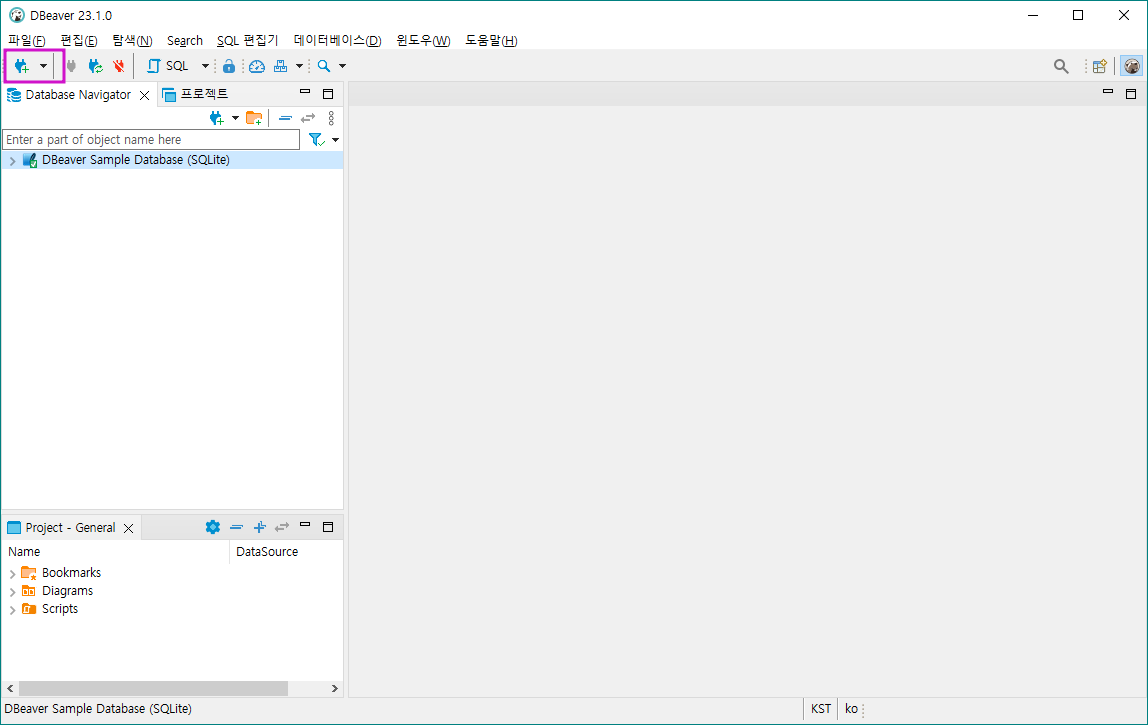Click the Expand All plus icon in Project panel
Image resolution: width=1148 pixels, height=725 pixels.
259,527
